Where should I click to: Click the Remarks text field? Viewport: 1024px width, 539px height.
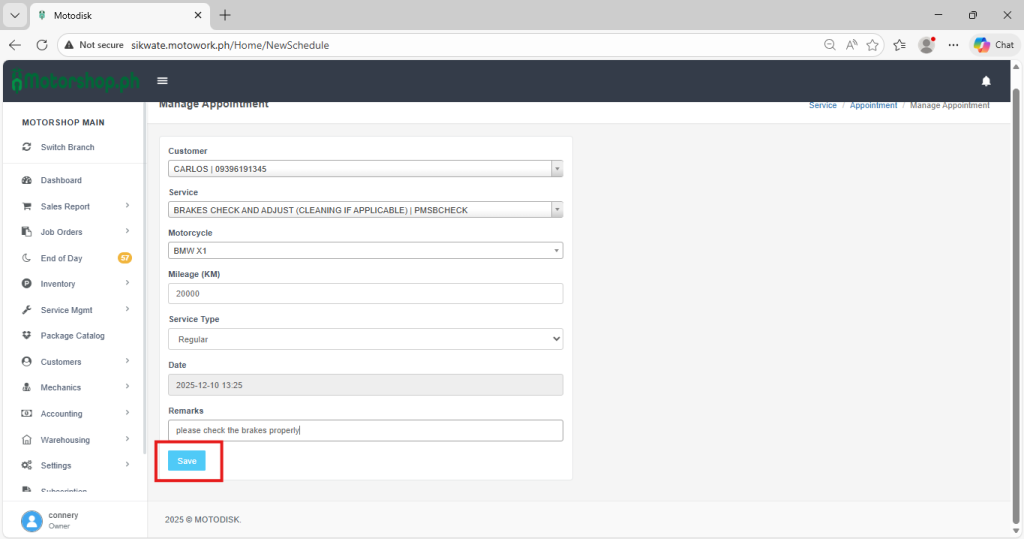tap(365, 430)
